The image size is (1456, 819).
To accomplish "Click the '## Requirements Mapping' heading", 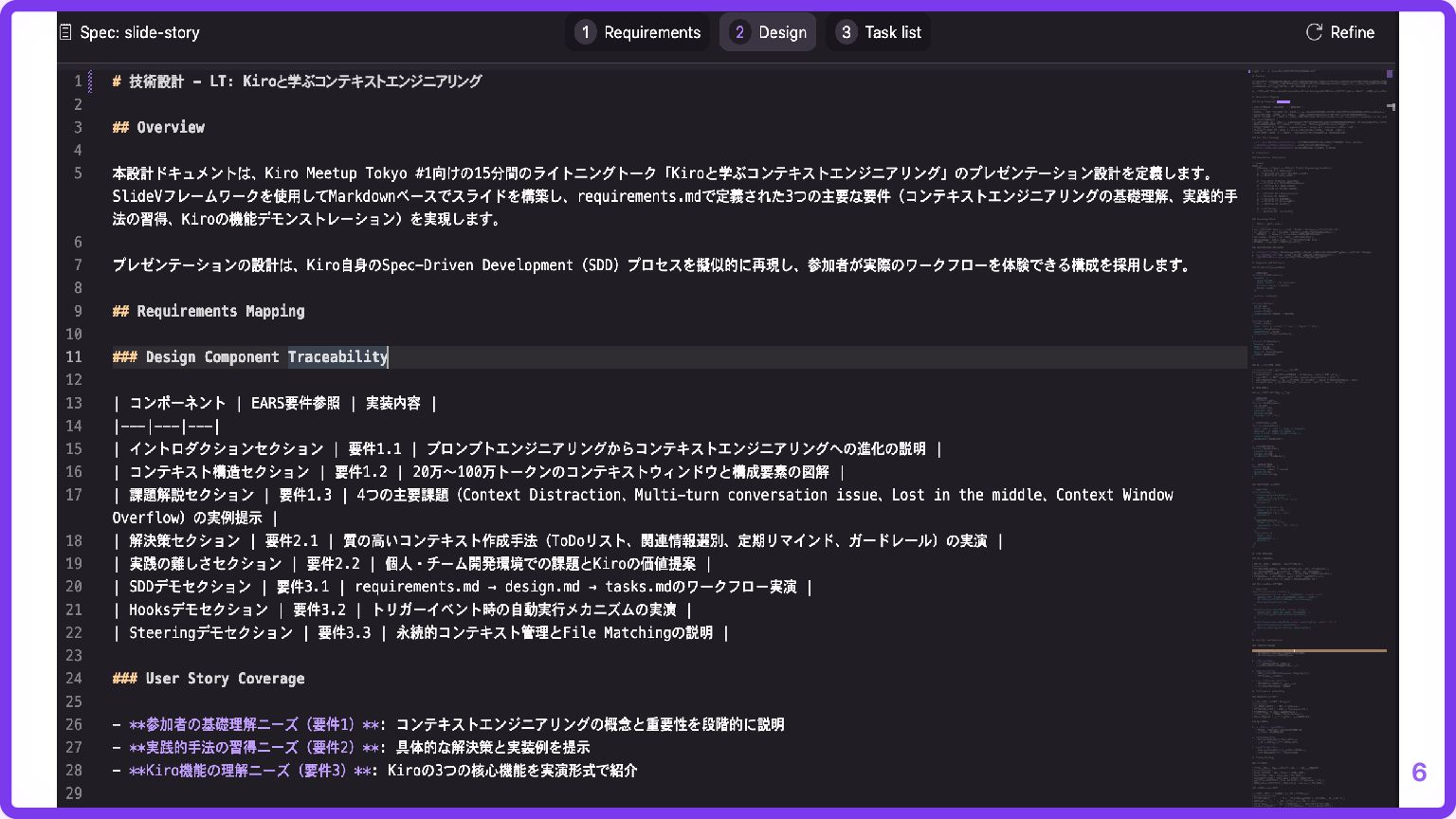I will [209, 311].
